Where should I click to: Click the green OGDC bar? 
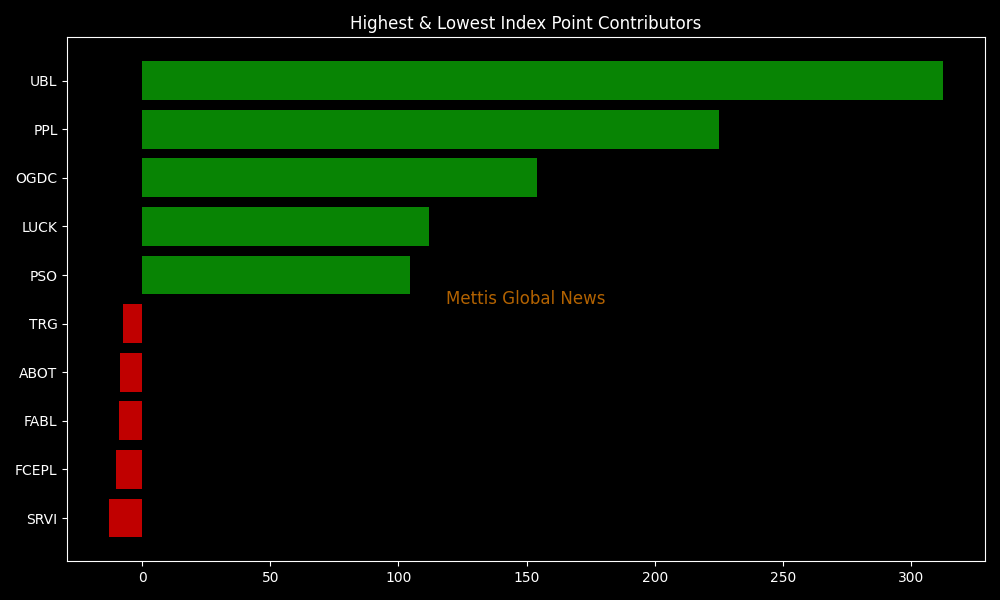[339, 178]
